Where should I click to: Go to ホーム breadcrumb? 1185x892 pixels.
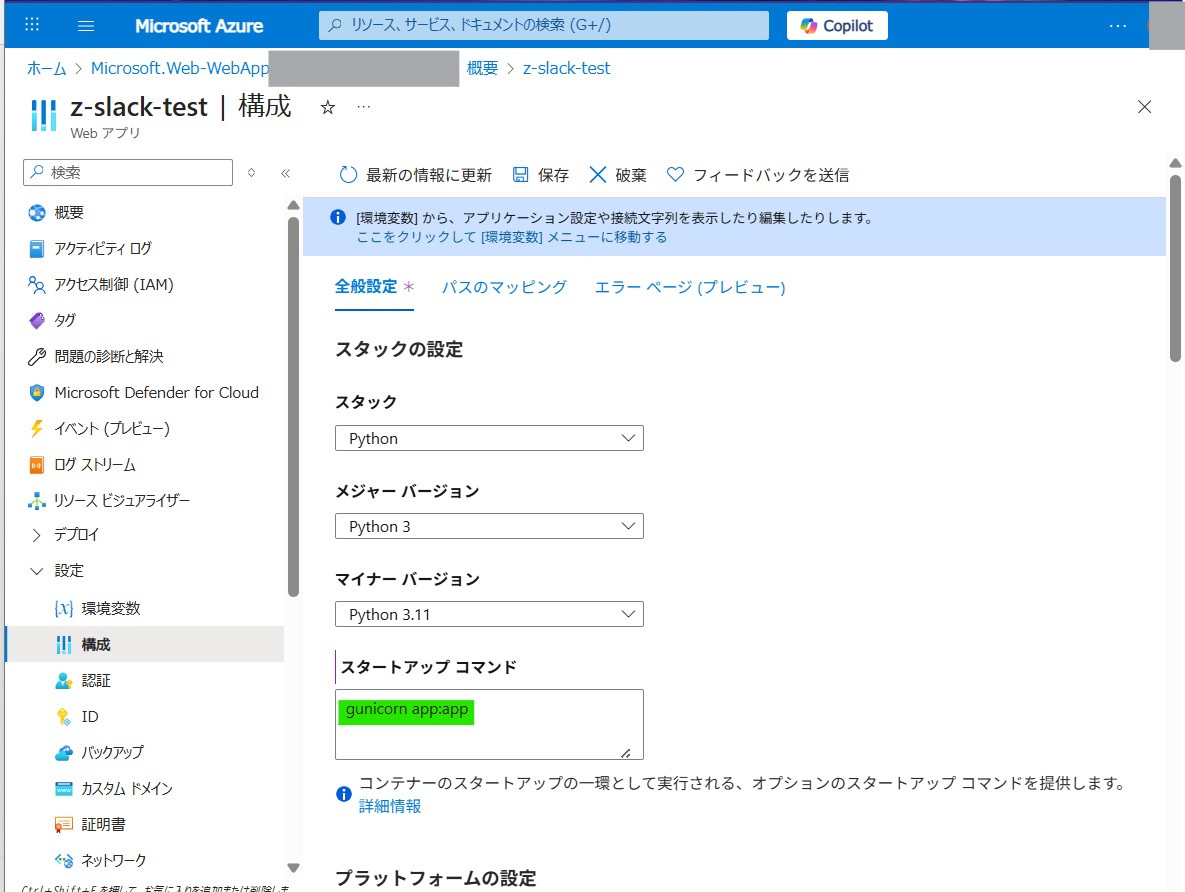47,68
